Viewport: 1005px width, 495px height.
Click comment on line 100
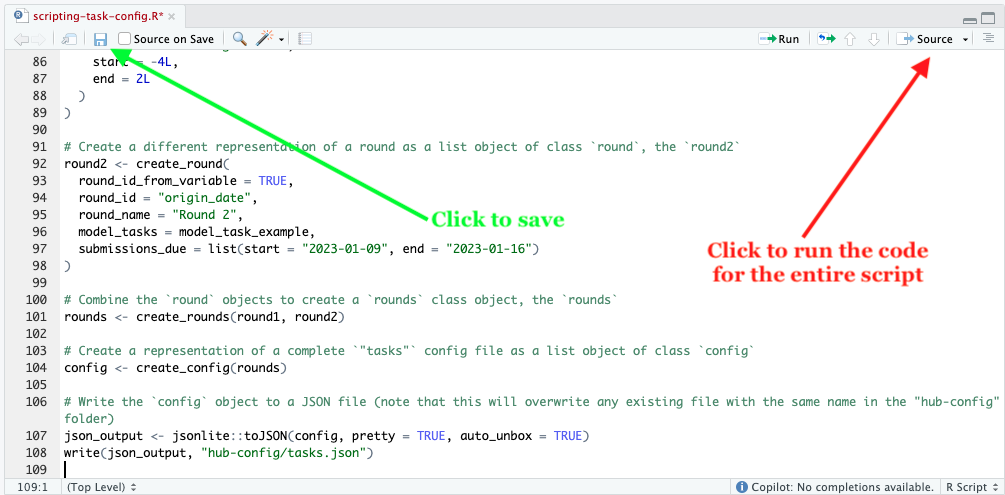coord(340,299)
